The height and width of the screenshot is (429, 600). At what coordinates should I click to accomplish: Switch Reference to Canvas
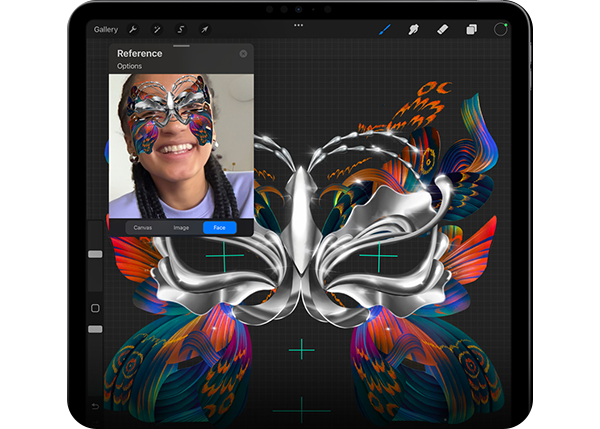tap(143, 228)
